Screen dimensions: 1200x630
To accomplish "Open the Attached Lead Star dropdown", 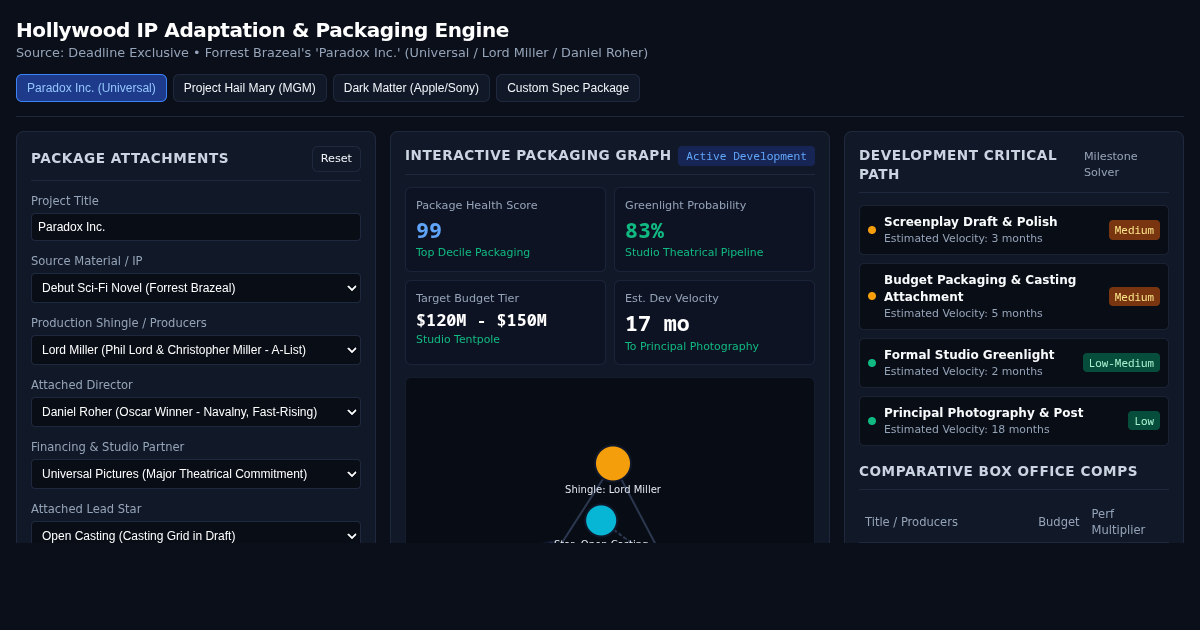I will pyautogui.click(x=196, y=534).
